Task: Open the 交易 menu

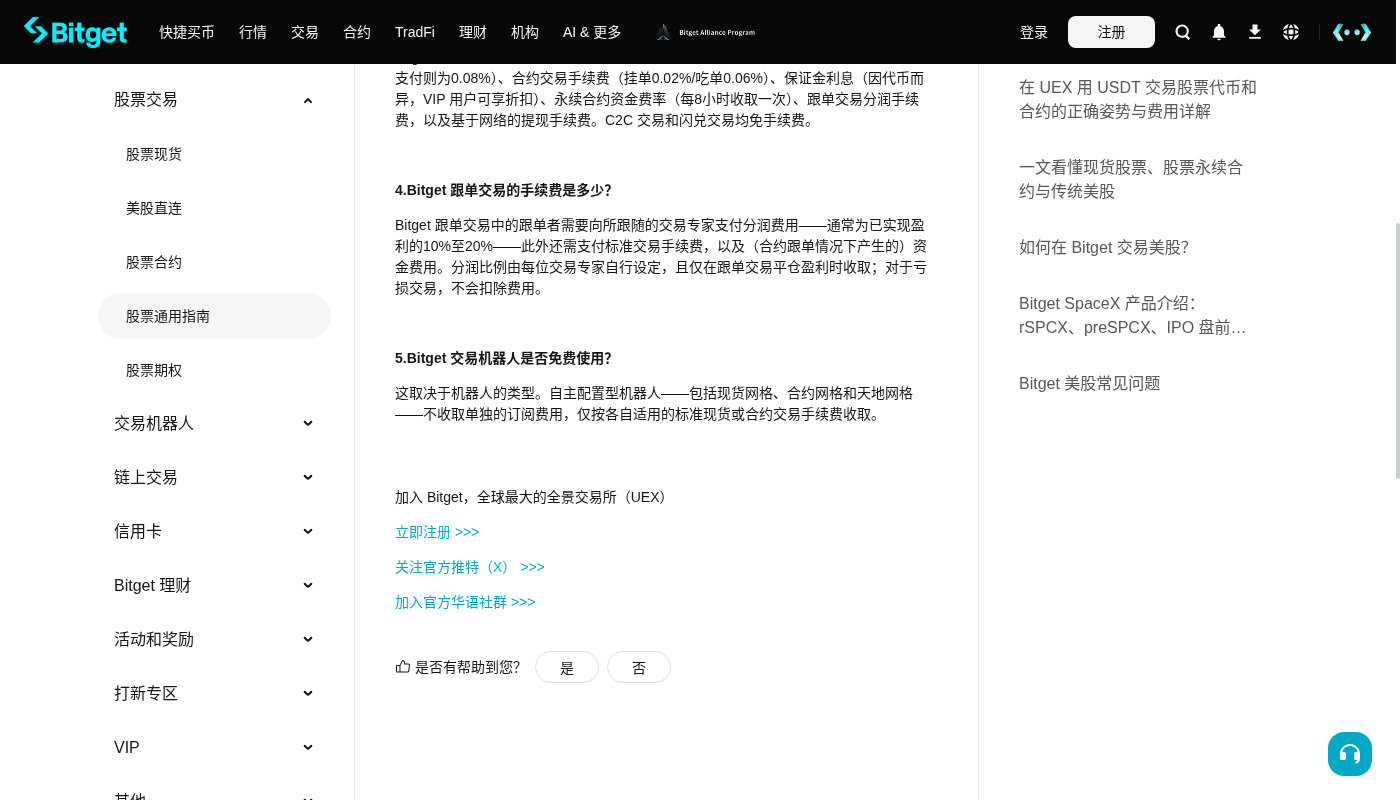Action: [305, 32]
